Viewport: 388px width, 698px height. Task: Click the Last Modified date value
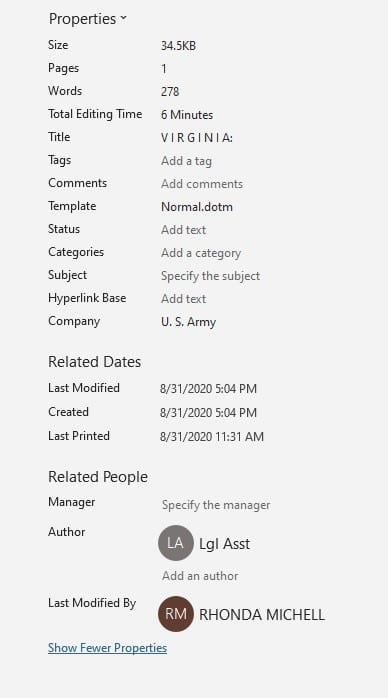[208, 389]
